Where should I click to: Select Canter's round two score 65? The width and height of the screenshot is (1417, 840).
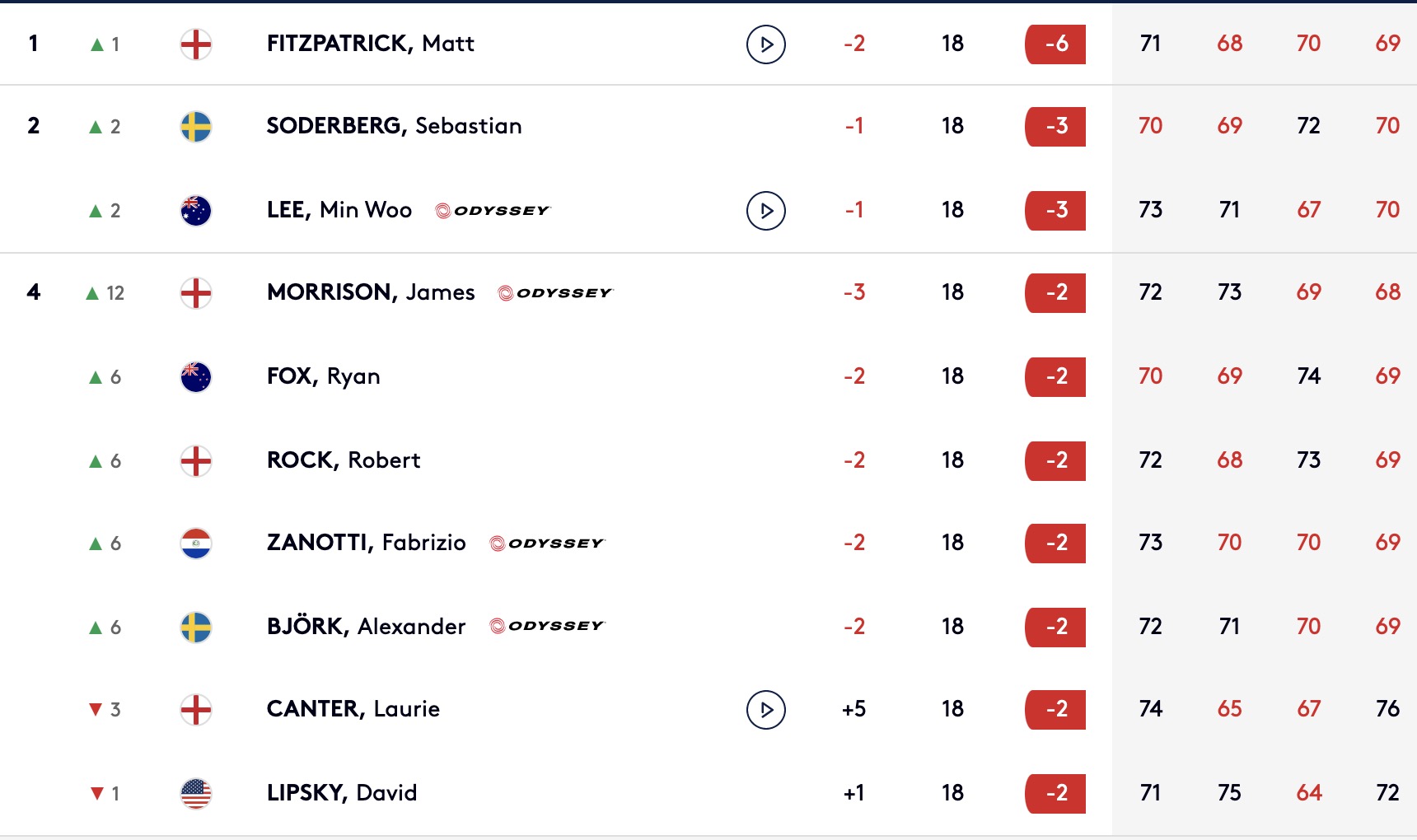coord(1230,709)
